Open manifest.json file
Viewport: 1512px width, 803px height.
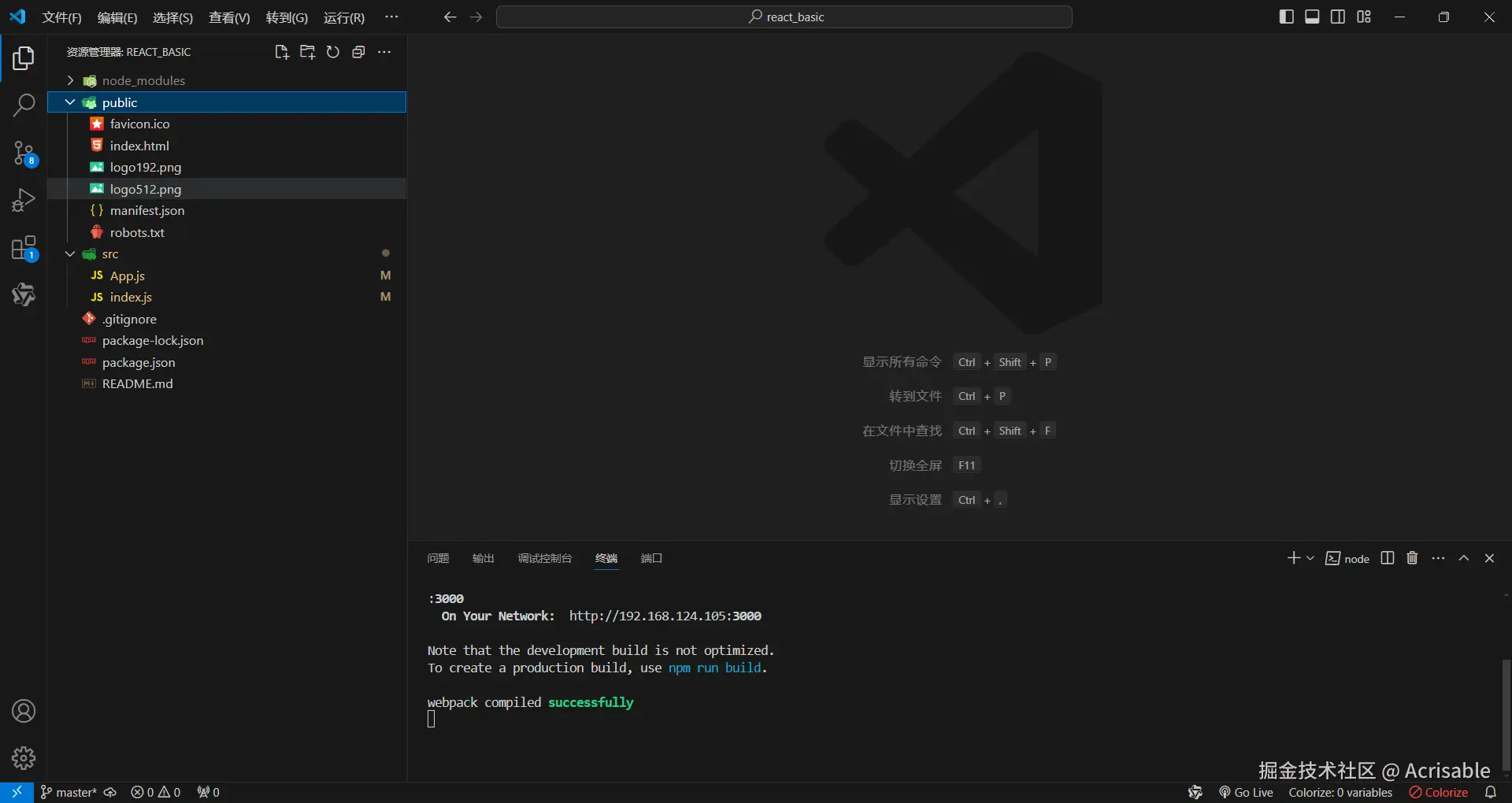[227, 210]
